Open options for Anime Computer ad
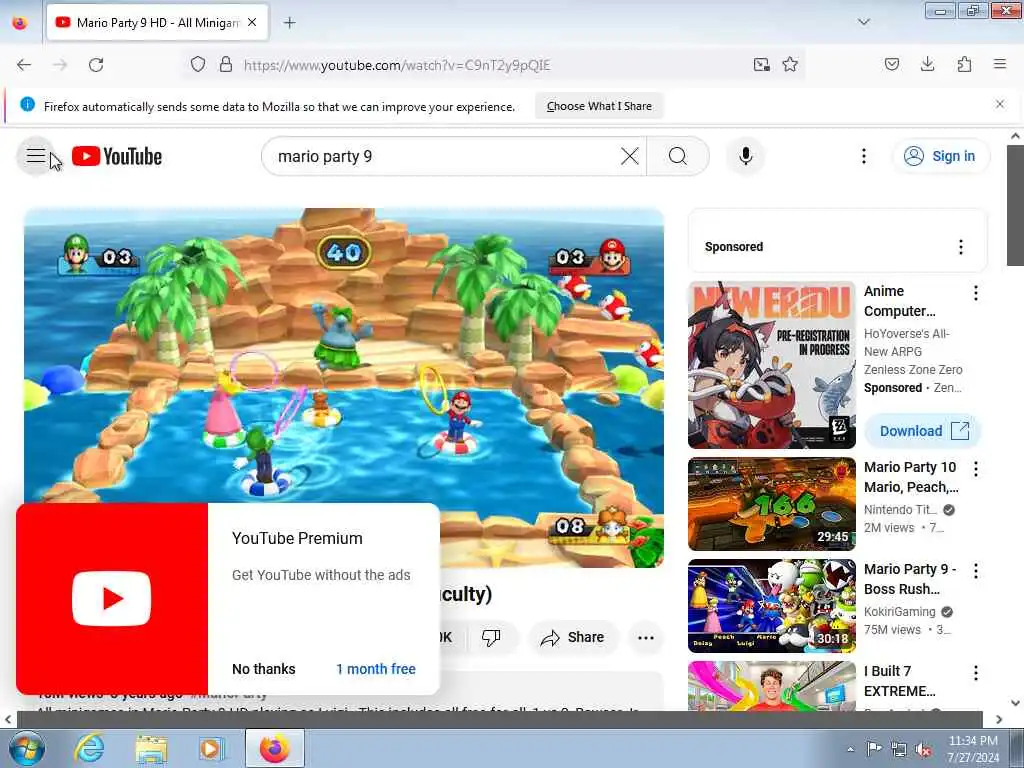Image resolution: width=1024 pixels, height=768 pixels. click(x=976, y=293)
